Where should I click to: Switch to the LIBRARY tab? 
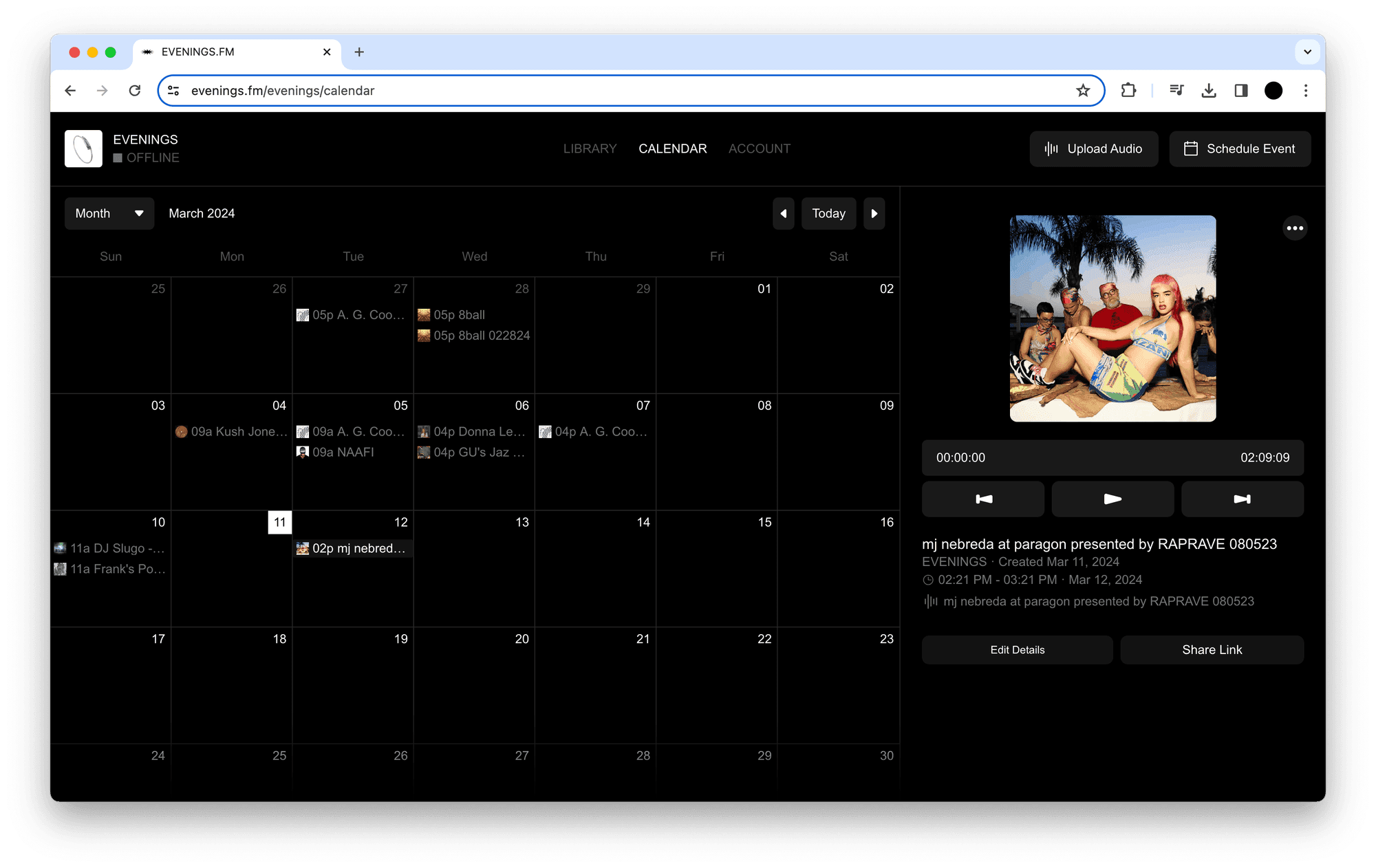590,149
